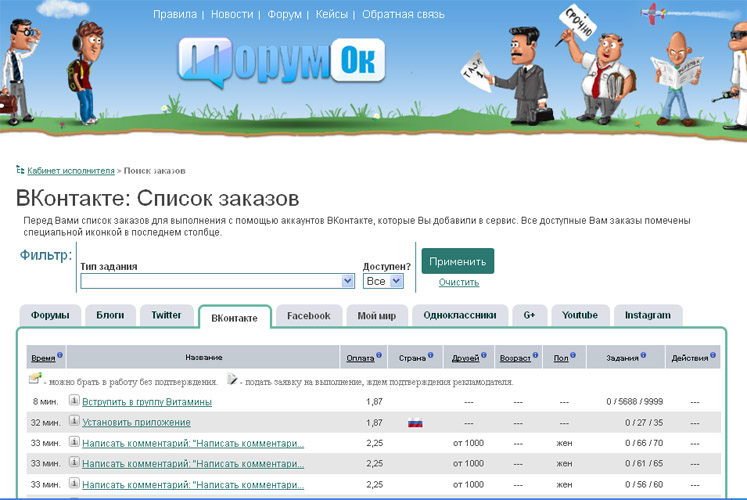Click info icon next to Оплата header

coord(379,355)
